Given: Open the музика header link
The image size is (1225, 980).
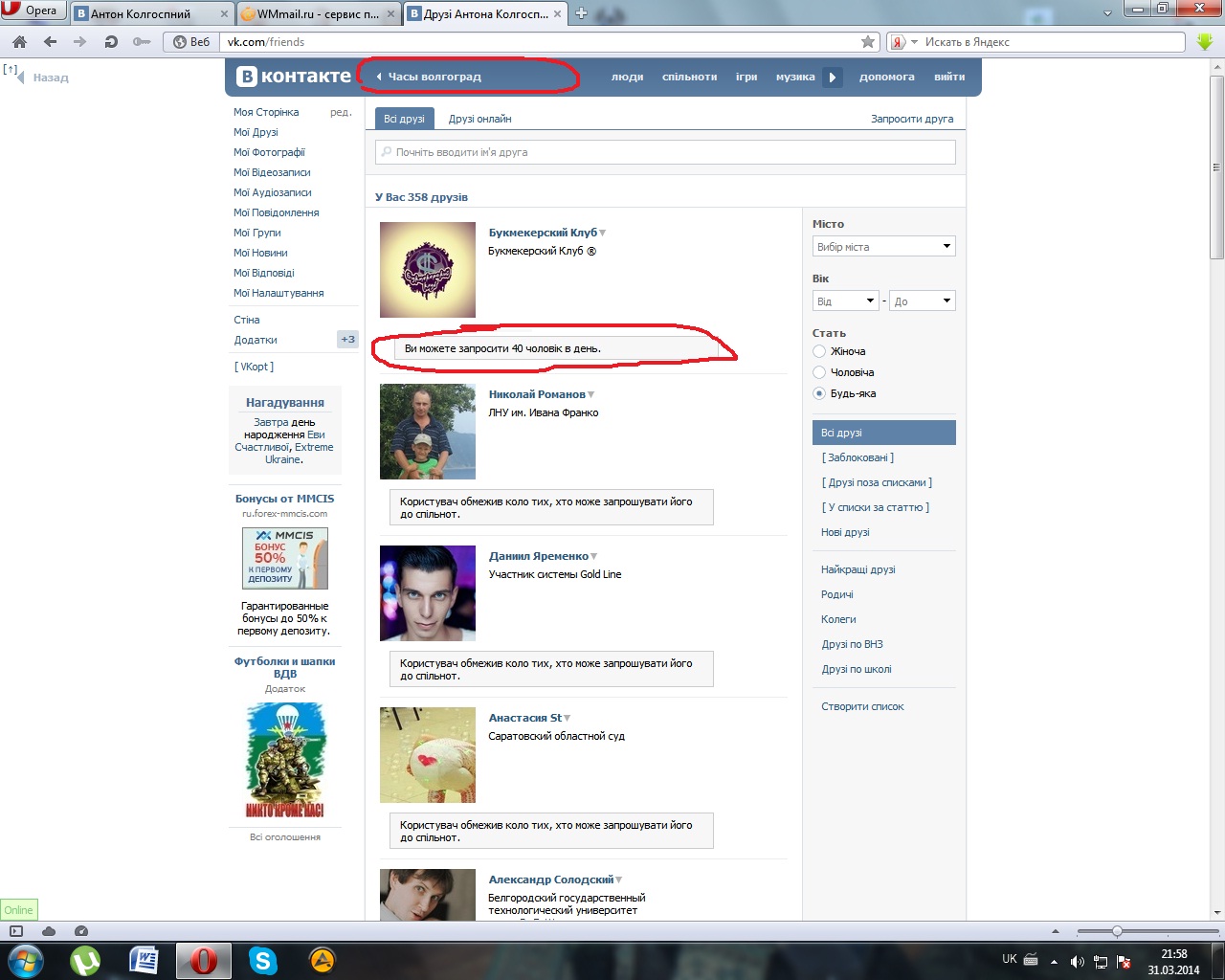Looking at the screenshot, I should (795, 77).
